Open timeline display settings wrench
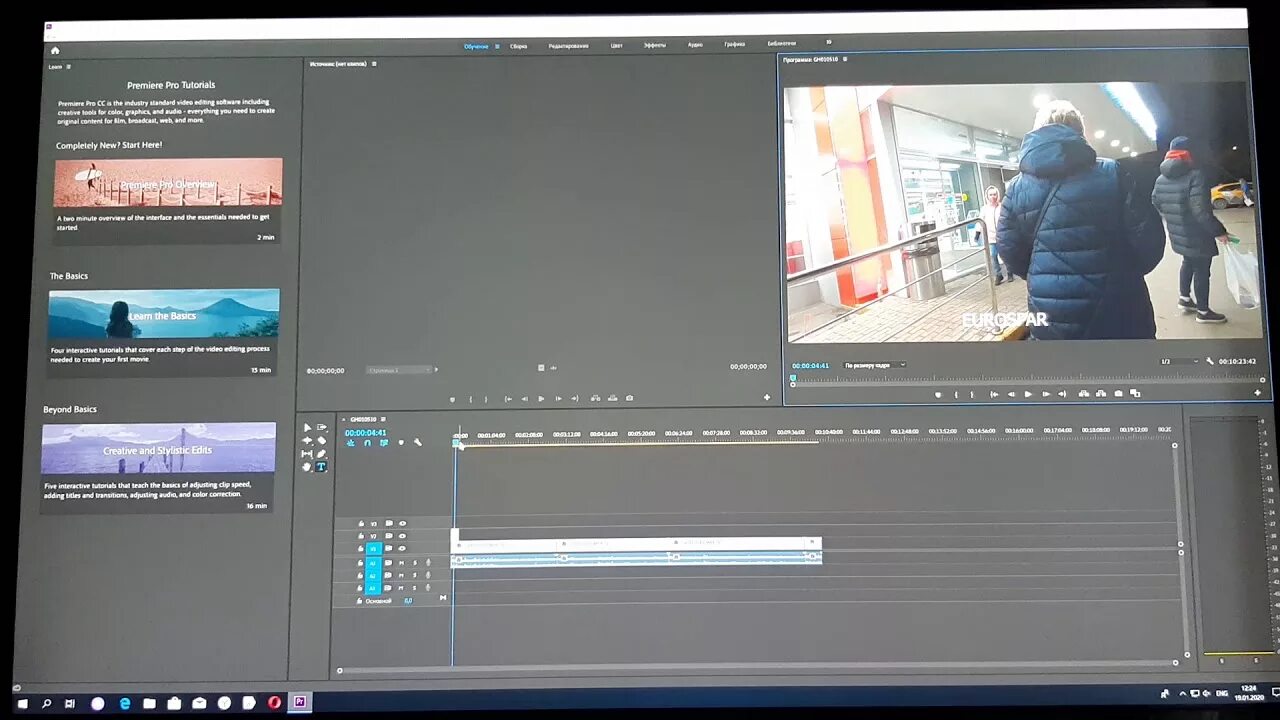 [x=418, y=442]
